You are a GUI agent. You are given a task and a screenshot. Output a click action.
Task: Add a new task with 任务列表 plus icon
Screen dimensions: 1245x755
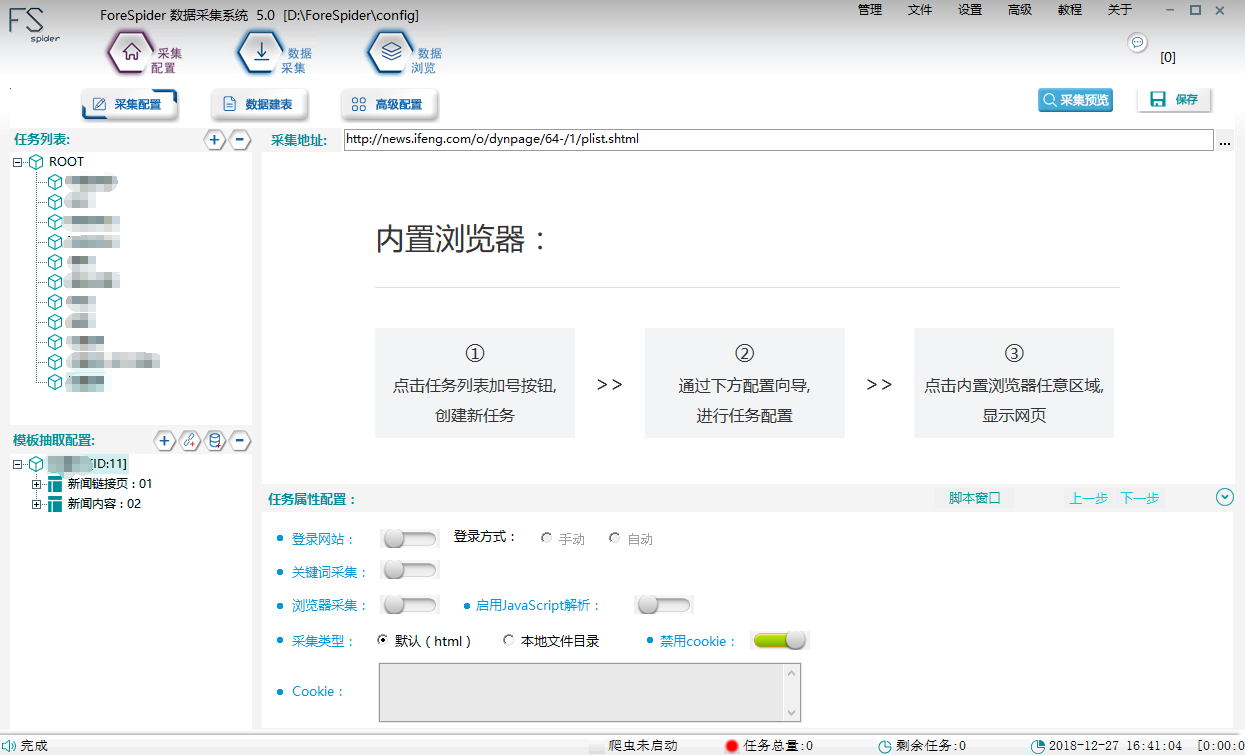pos(215,140)
